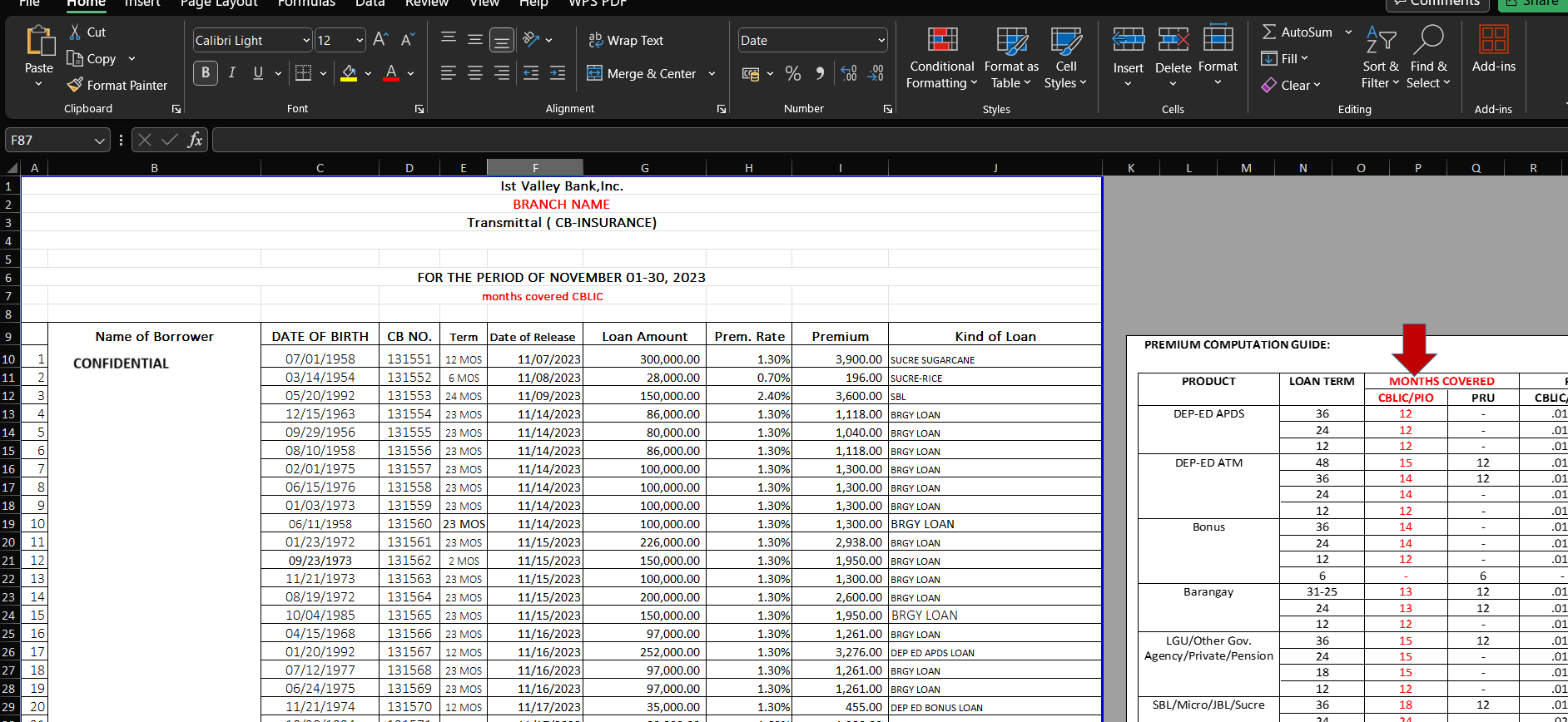Toggle Italic formatting
The width and height of the screenshot is (1568, 722).
(232, 73)
